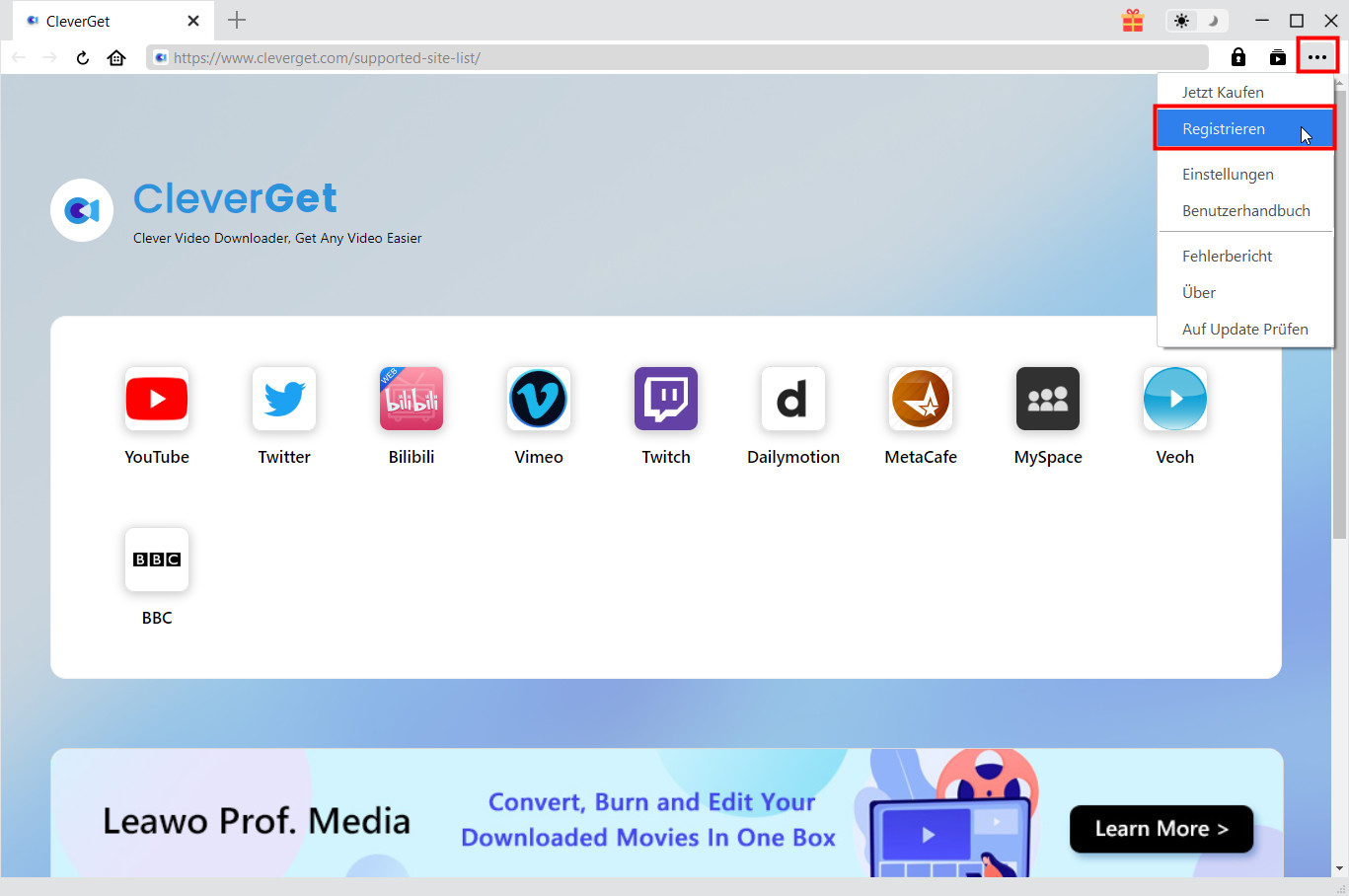1349x896 pixels.
Task: Close the CleverGet tab
Action: (193, 21)
